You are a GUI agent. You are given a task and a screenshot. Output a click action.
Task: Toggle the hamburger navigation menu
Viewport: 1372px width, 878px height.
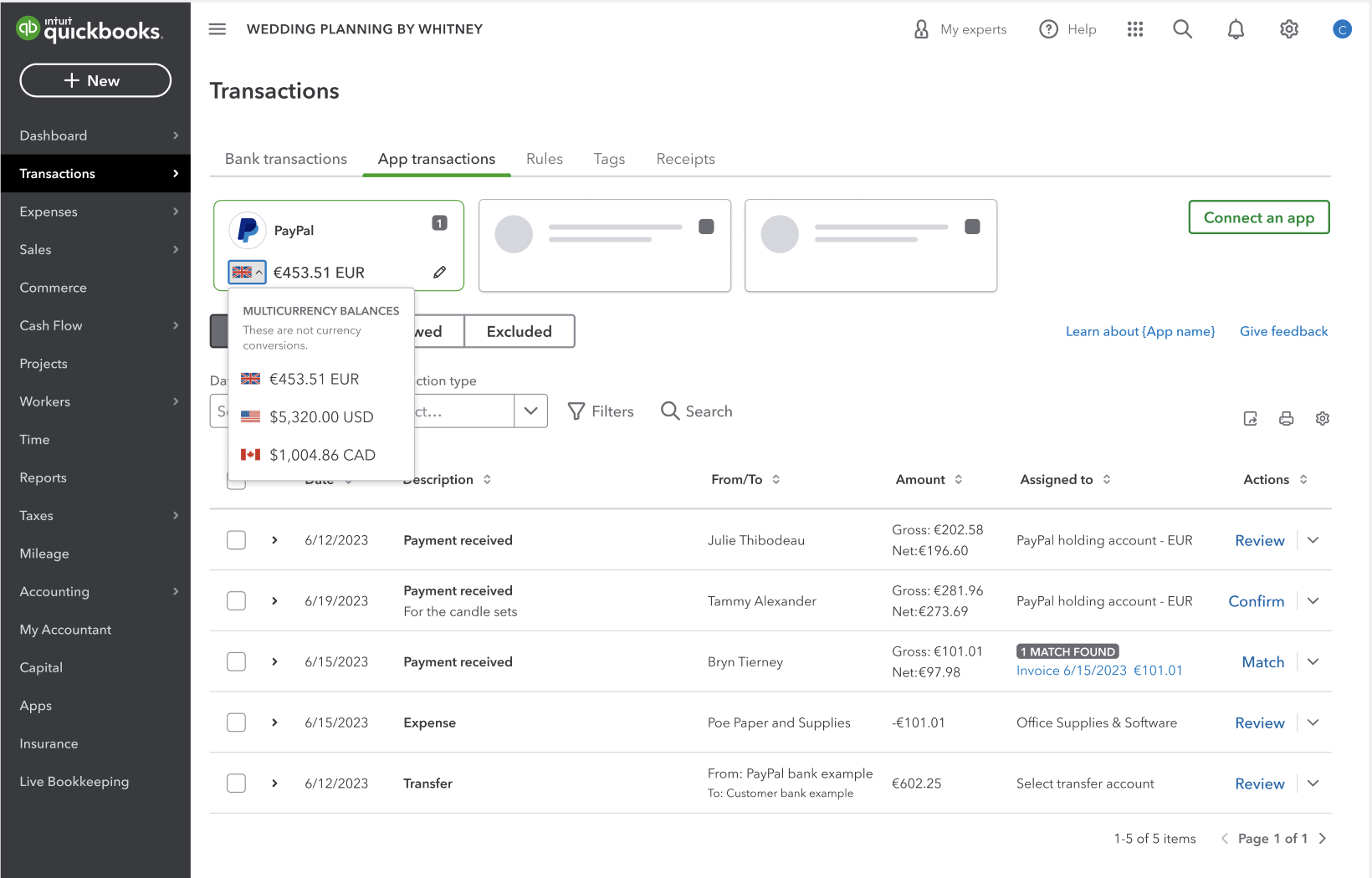click(x=218, y=29)
